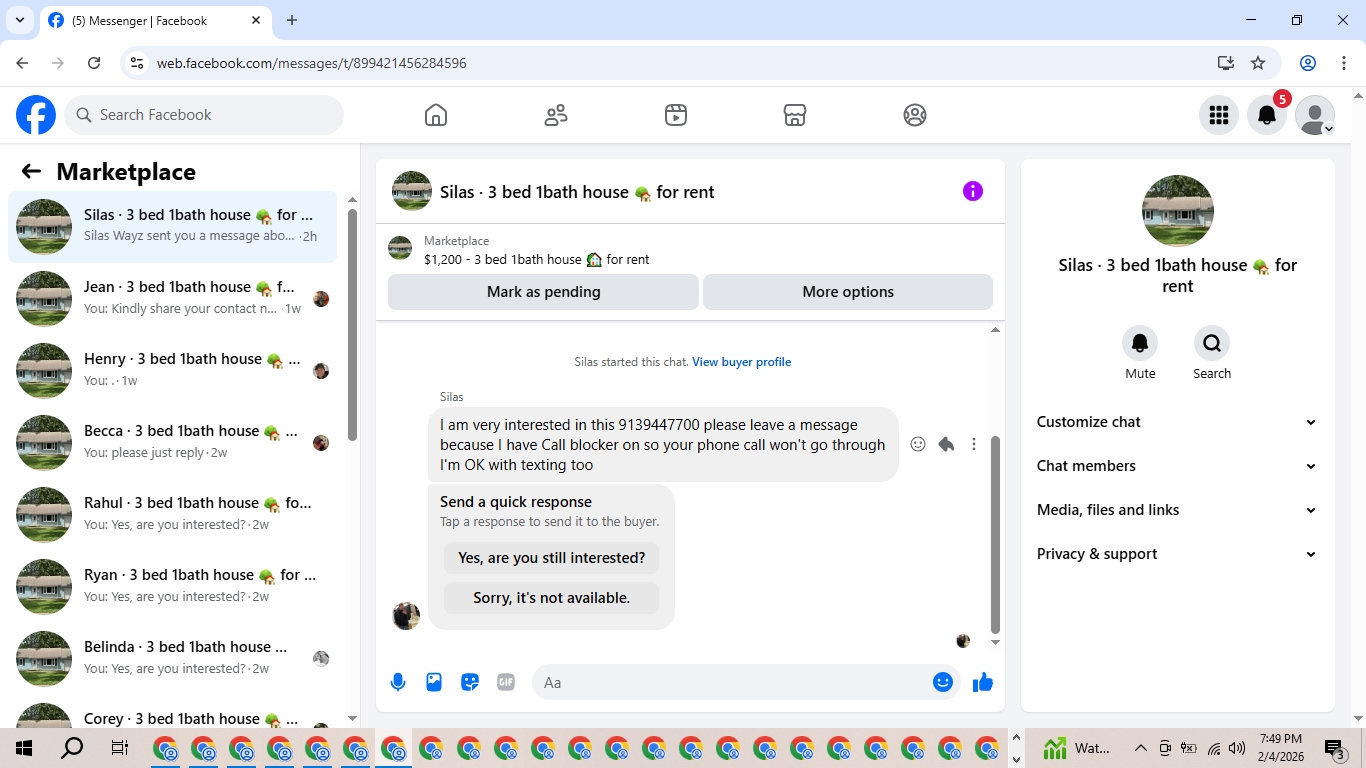Open the purple conversation information icon

(x=973, y=191)
